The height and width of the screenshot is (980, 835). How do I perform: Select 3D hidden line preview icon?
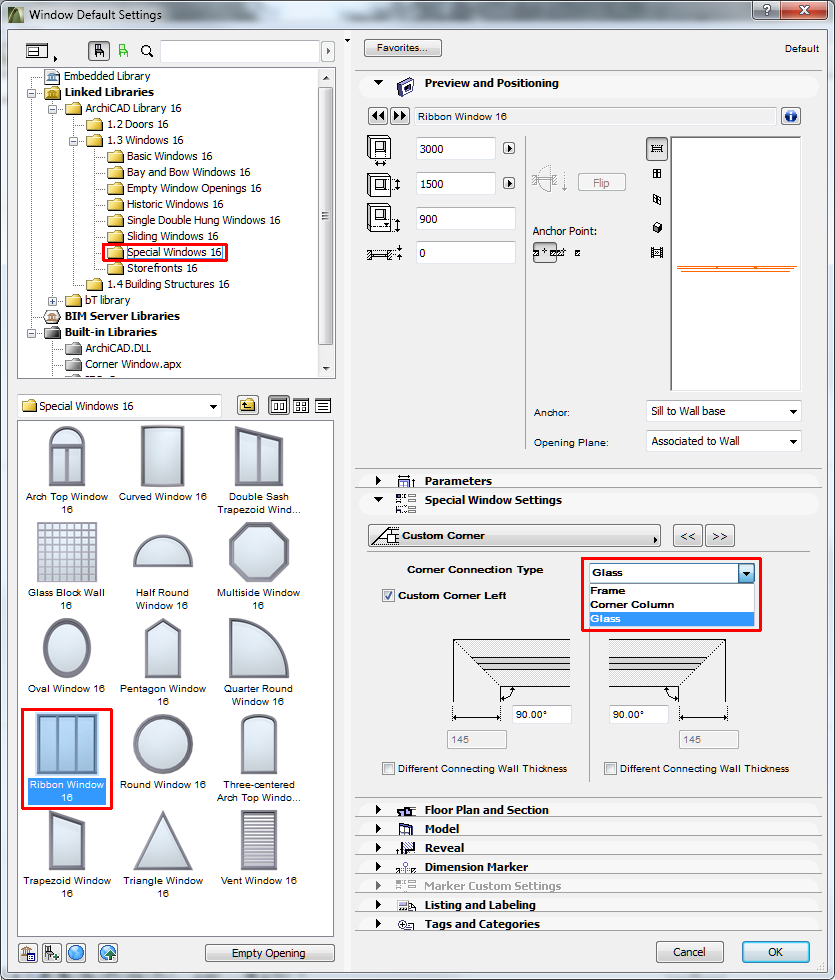click(x=657, y=200)
